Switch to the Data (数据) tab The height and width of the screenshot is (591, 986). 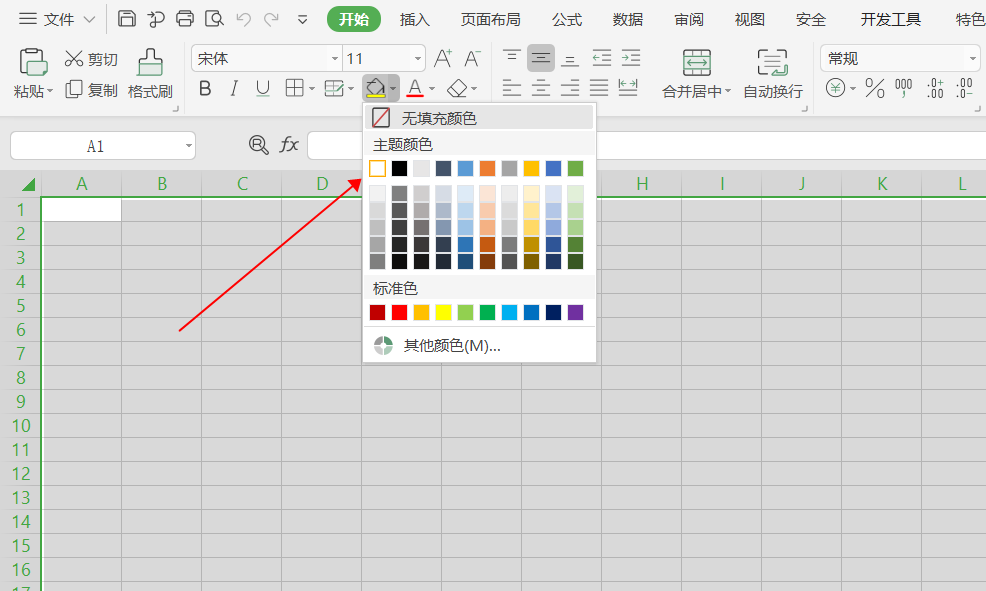click(x=628, y=19)
